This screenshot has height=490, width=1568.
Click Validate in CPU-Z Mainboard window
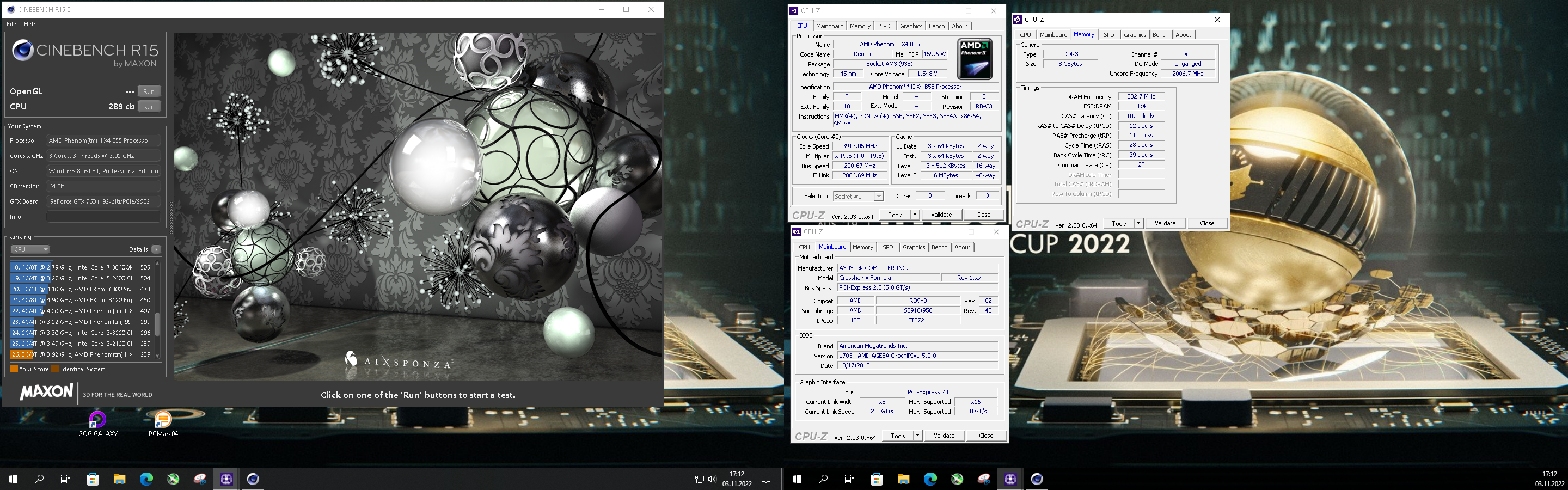pos(944,436)
